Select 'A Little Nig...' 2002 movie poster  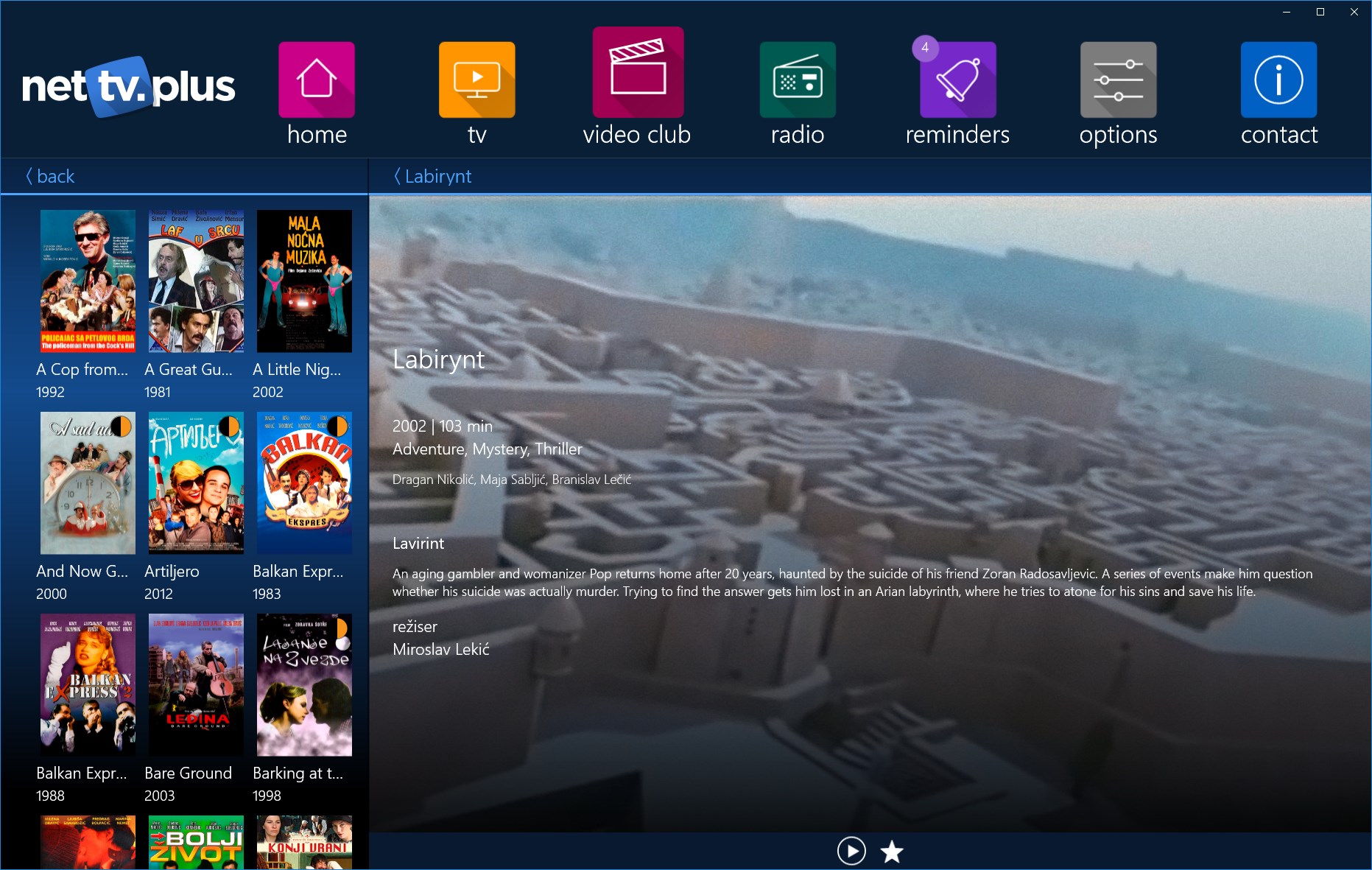click(x=304, y=281)
